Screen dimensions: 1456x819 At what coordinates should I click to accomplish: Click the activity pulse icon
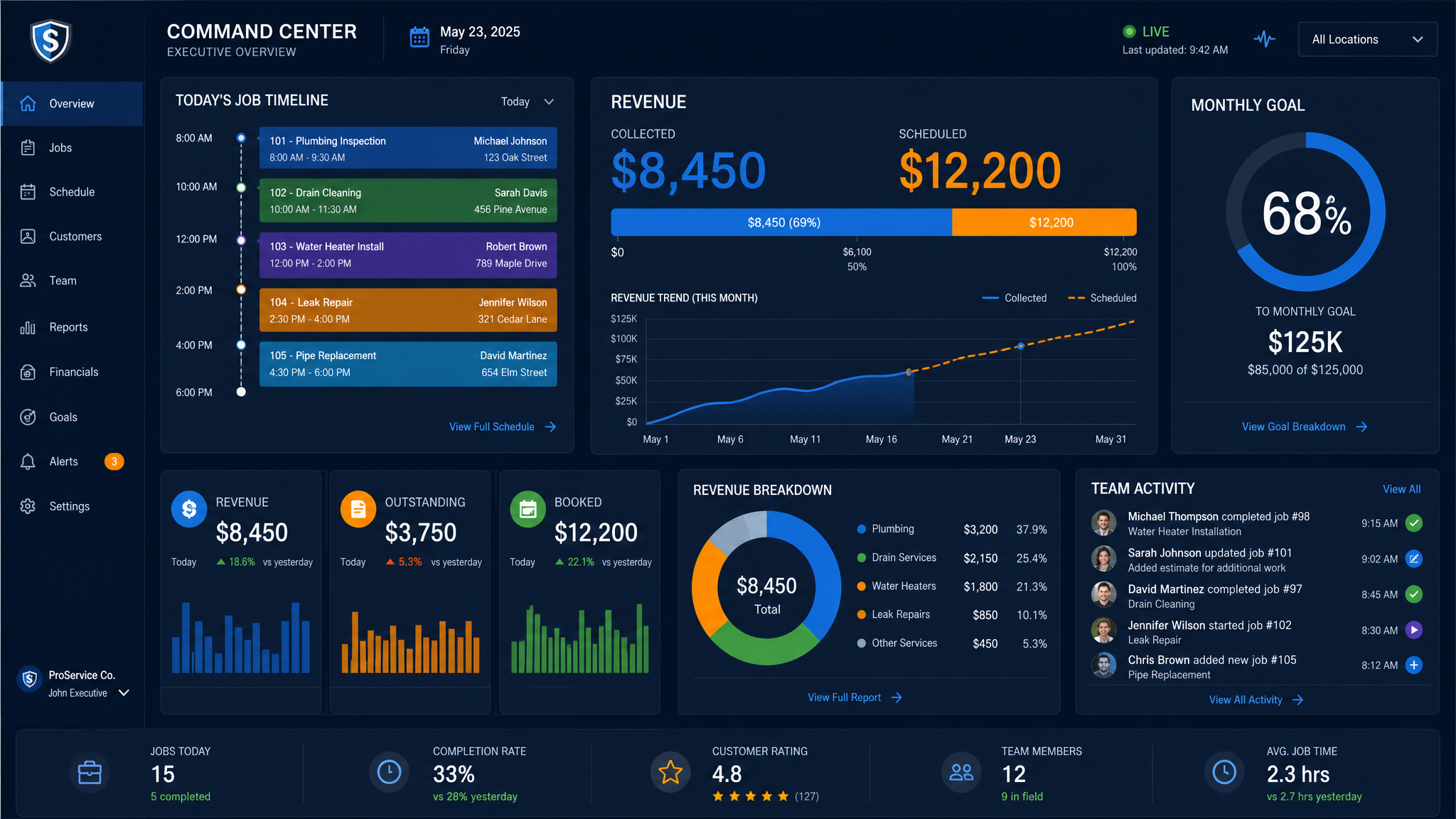click(1264, 38)
